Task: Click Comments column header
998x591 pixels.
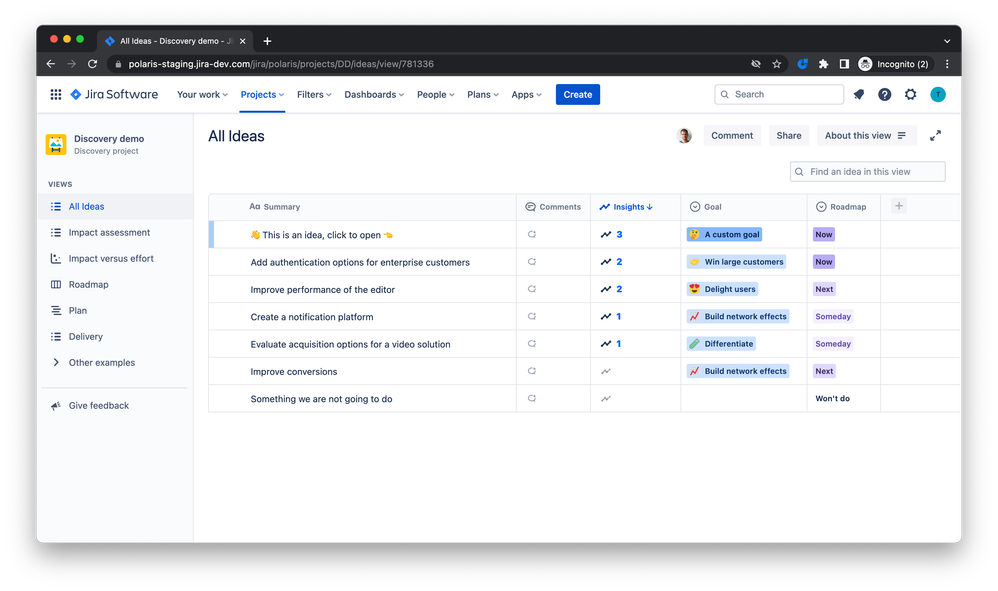Action: coord(553,207)
